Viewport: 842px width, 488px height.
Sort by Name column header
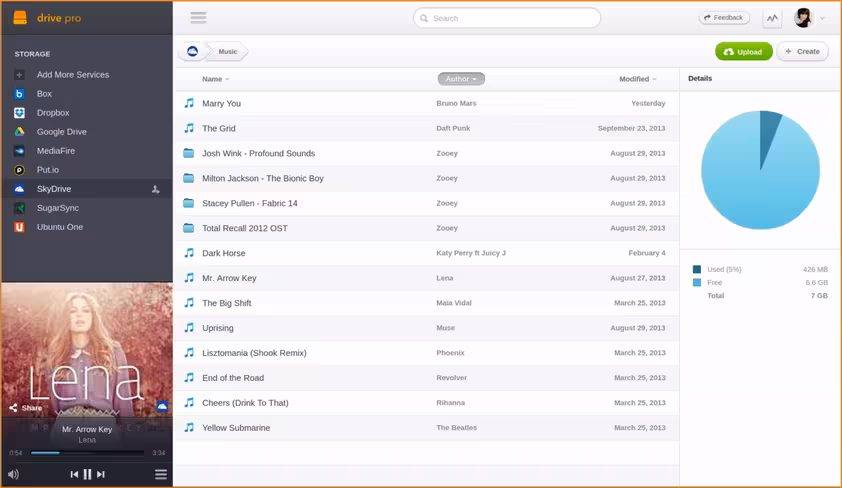(215, 79)
